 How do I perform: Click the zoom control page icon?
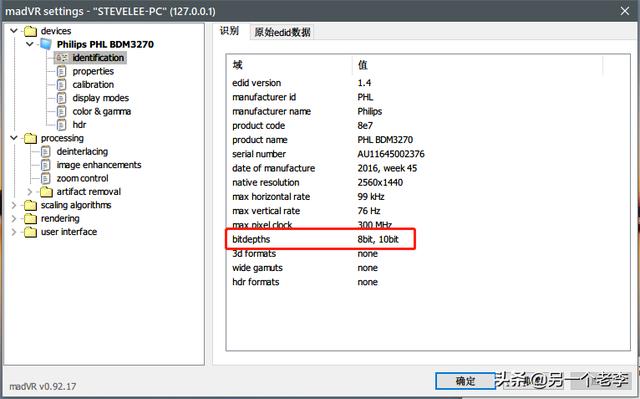[x=46, y=179]
